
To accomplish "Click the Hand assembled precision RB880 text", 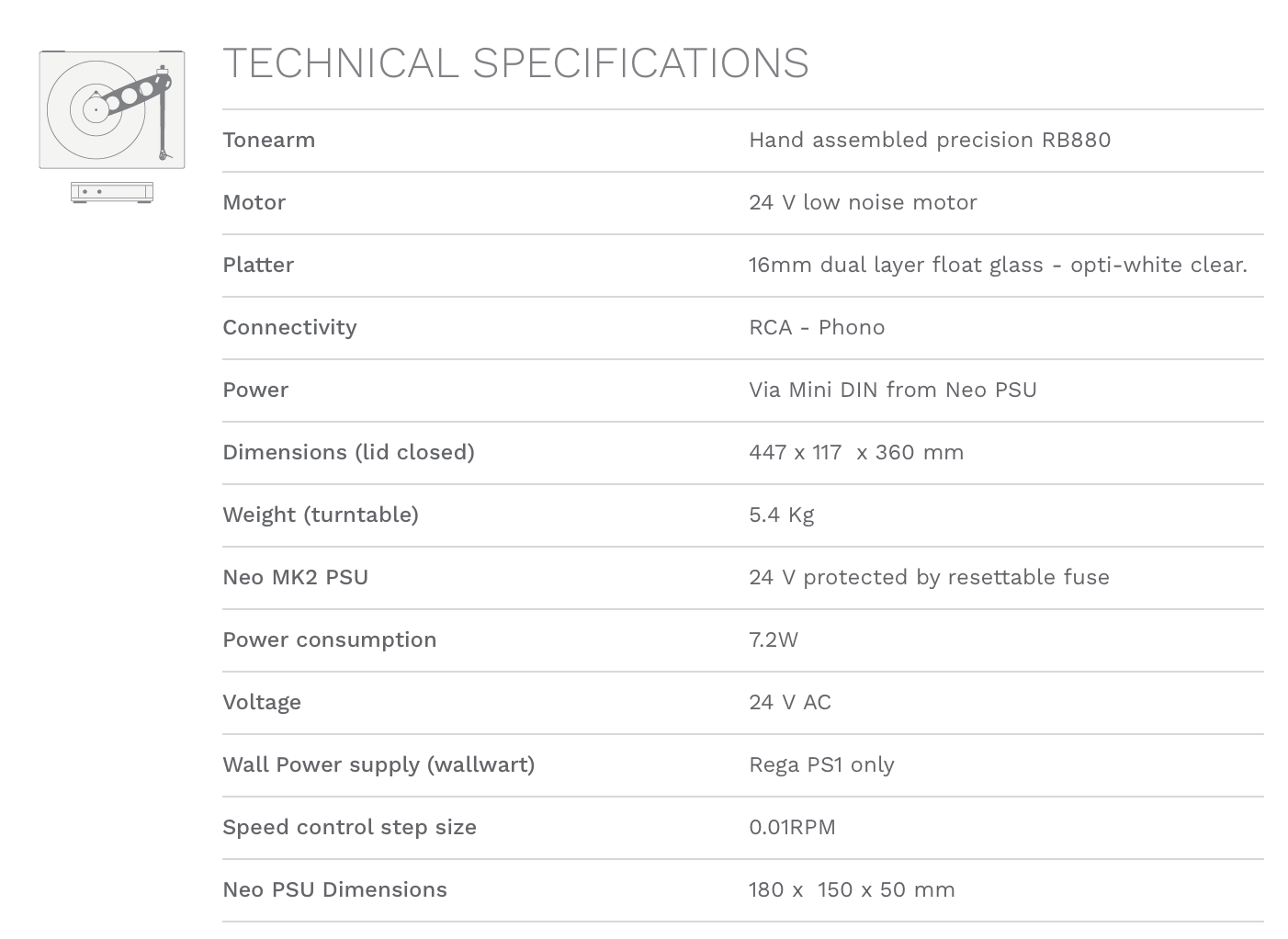I will [x=929, y=140].
